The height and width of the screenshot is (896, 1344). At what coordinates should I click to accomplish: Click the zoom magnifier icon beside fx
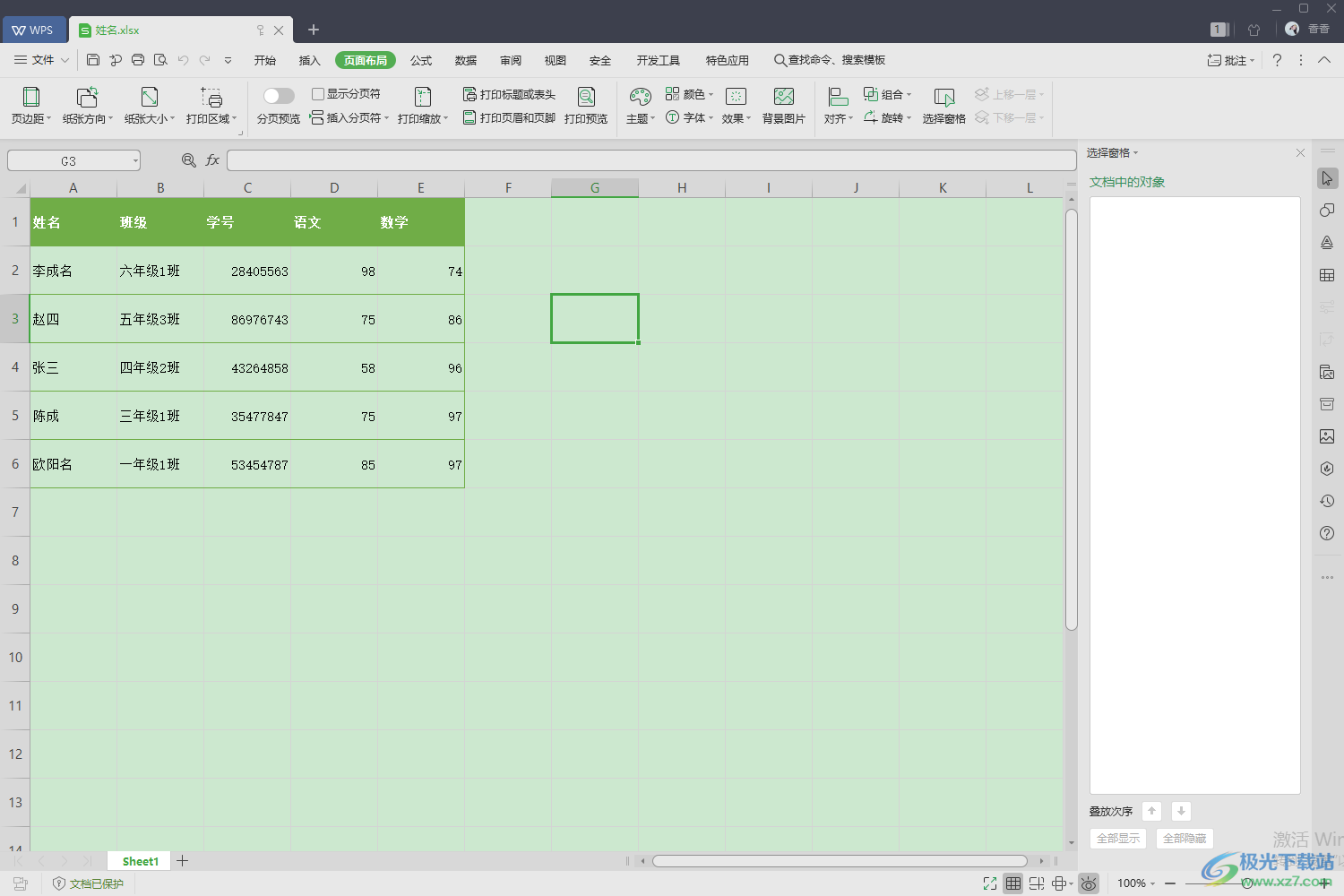[189, 160]
